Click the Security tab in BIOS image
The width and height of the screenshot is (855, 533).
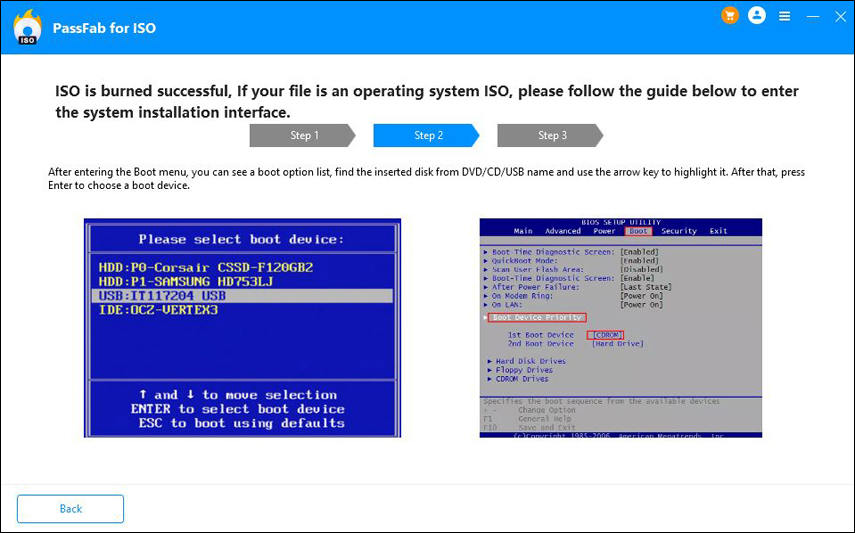(x=678, y=231)
